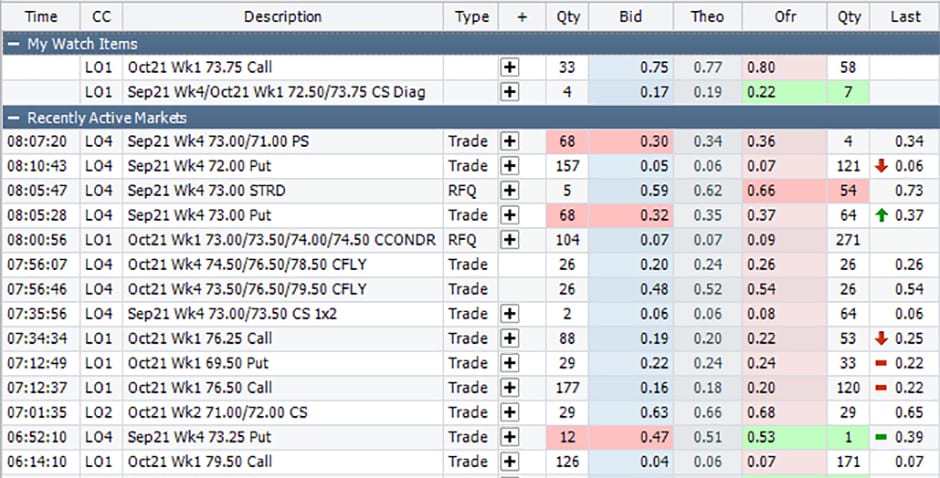Click red 0.30 bid for 73.00/71.00 PS
This screenshot has width=940, height=478.
tap(631, 141)
